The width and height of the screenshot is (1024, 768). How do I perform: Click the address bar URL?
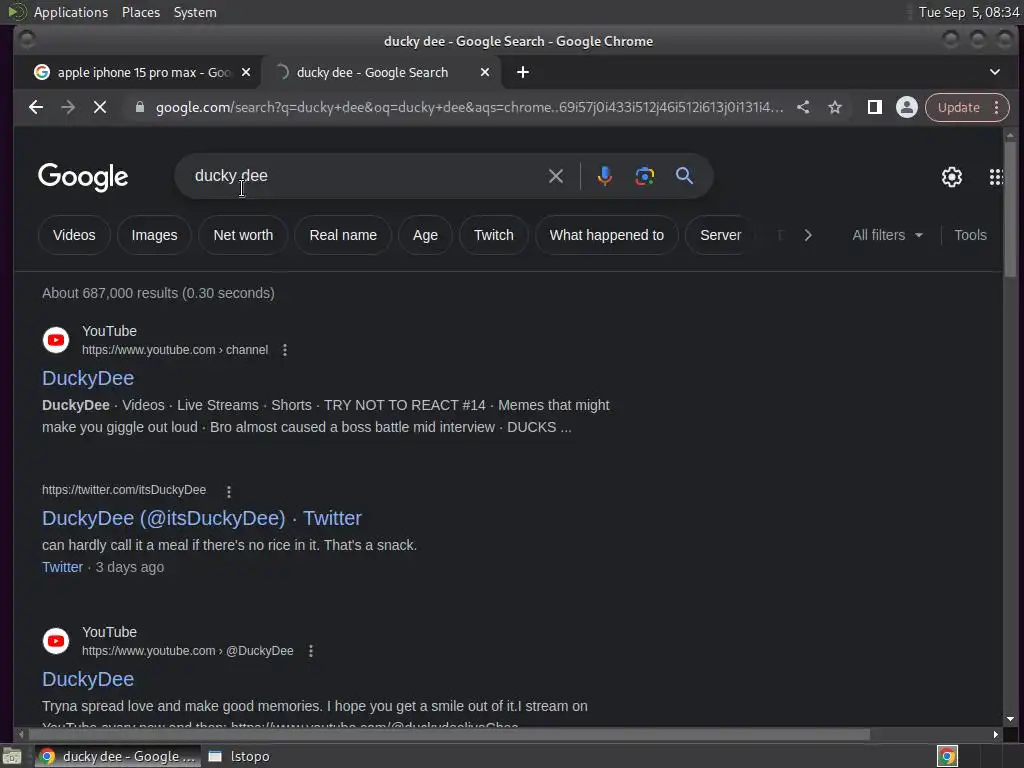pos(469,107)
